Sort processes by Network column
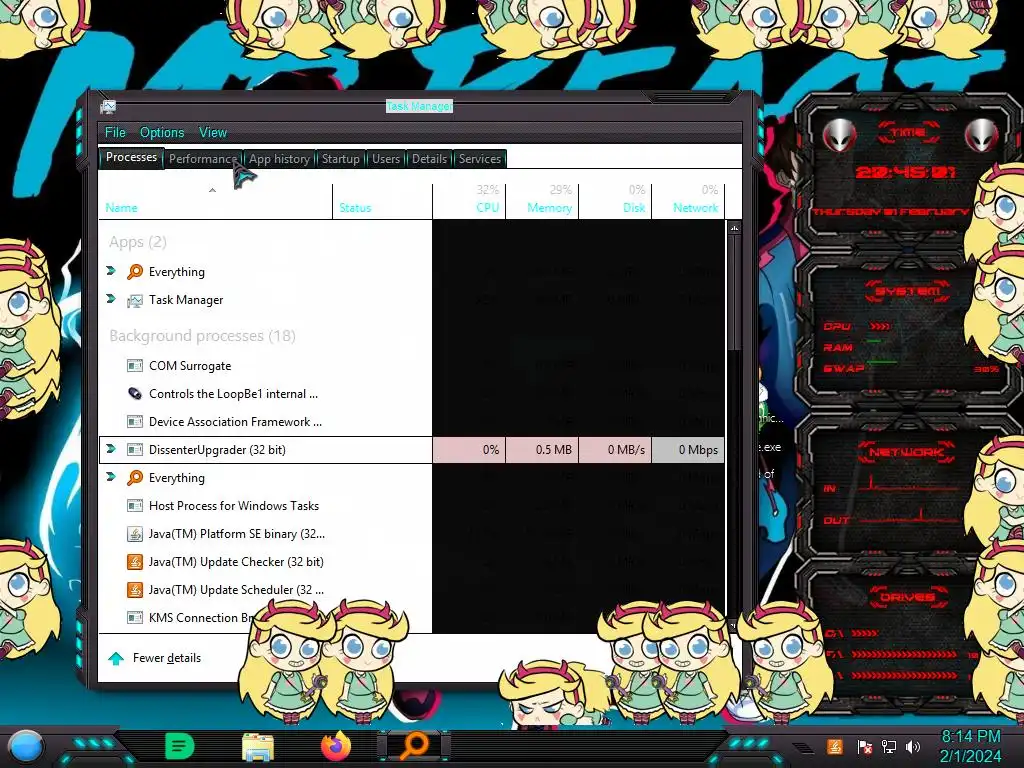Image resolution: width=1024 pixels, height=768 pixels. (x=688, y=202)
